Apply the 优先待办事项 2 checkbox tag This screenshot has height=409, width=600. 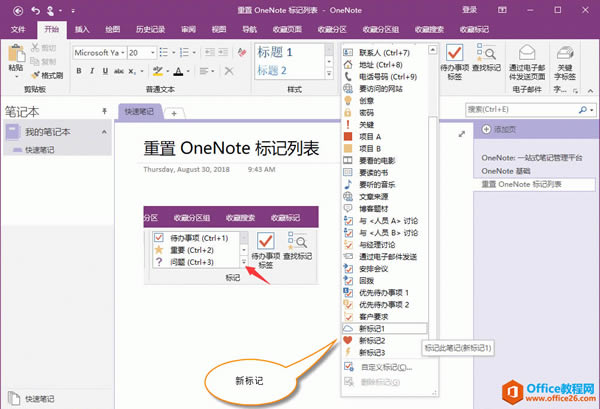(384, 305)
